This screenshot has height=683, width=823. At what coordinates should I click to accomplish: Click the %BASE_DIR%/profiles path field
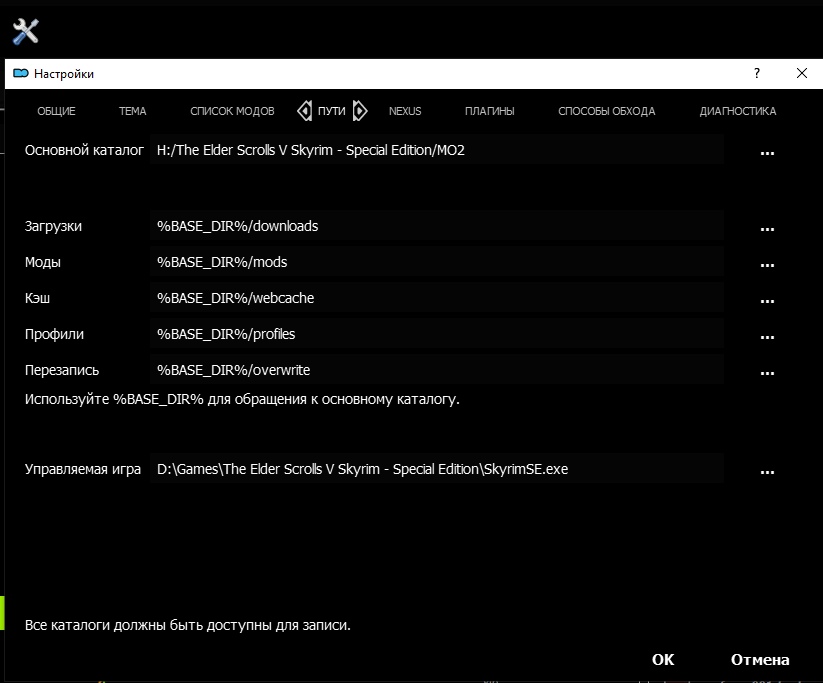(437, 334)
